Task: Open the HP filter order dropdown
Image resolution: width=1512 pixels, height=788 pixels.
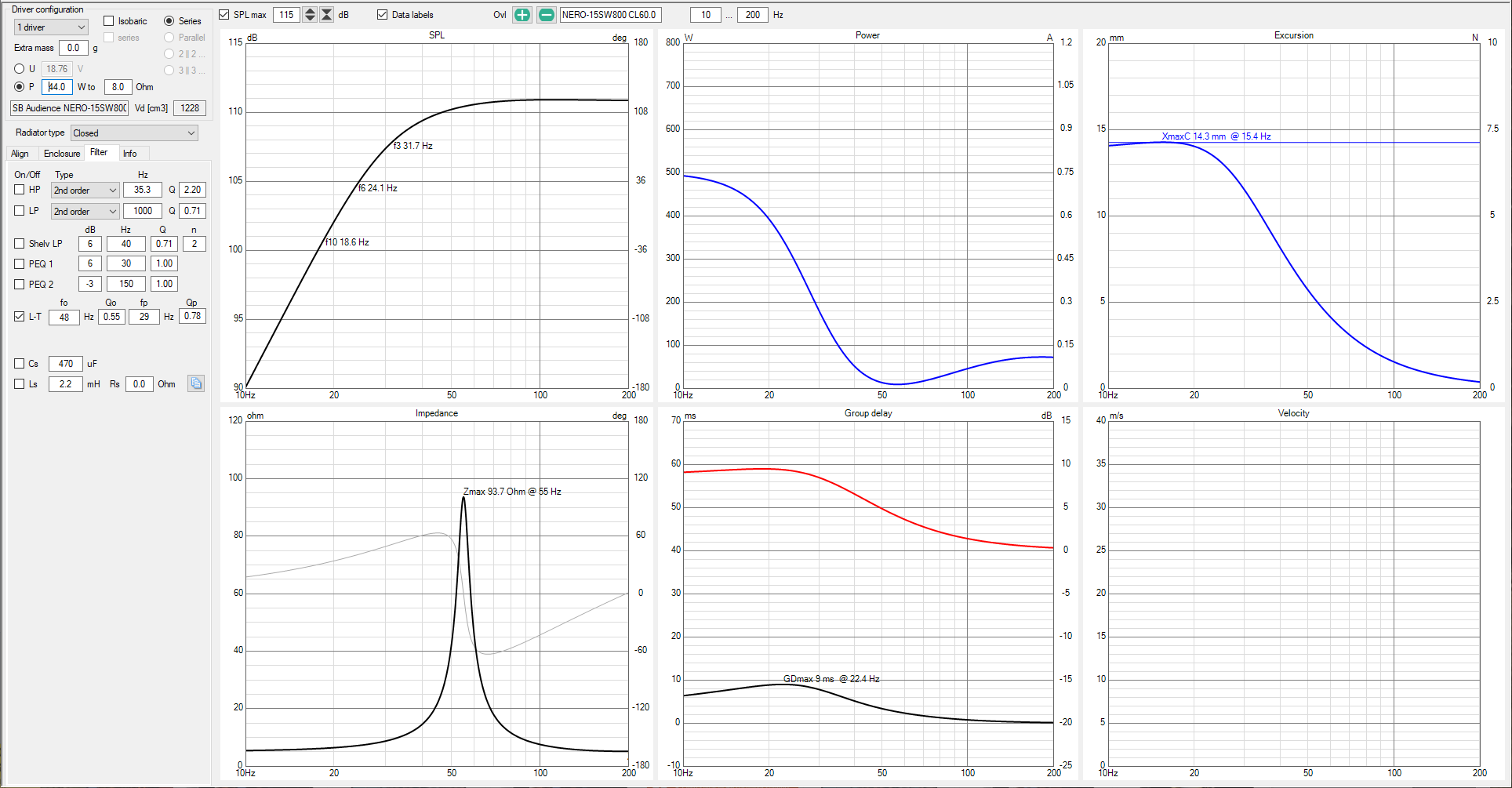Action: coord(85,191)
